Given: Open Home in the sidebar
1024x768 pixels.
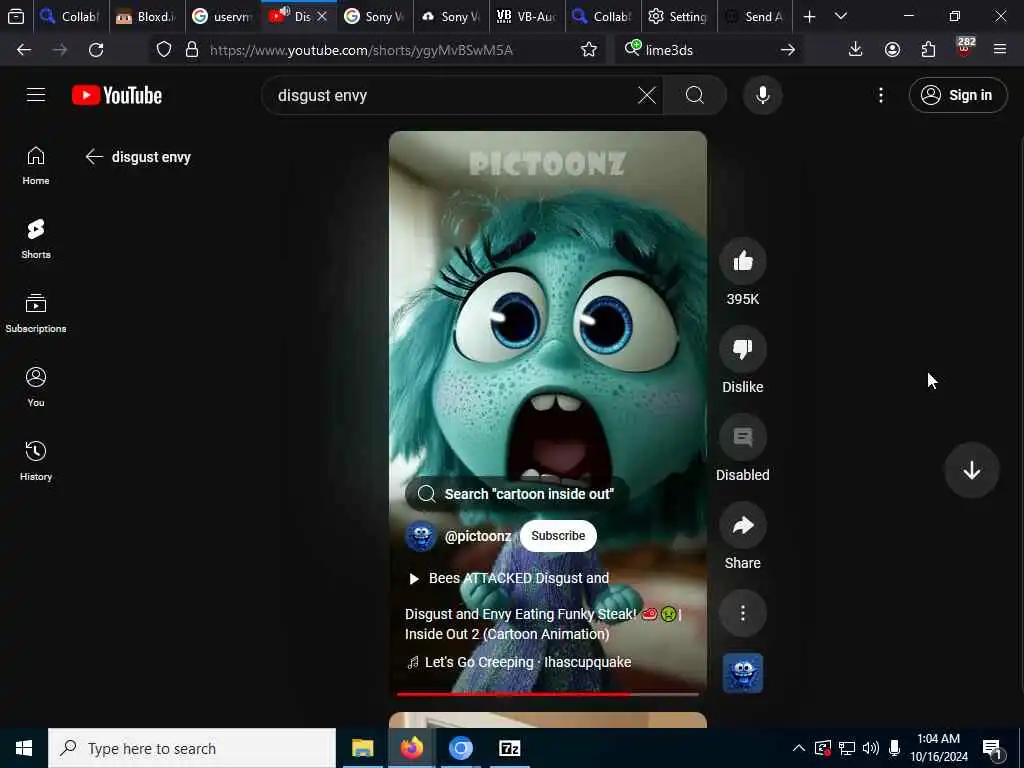Looking at the screenshot, I should click(36, 166).
